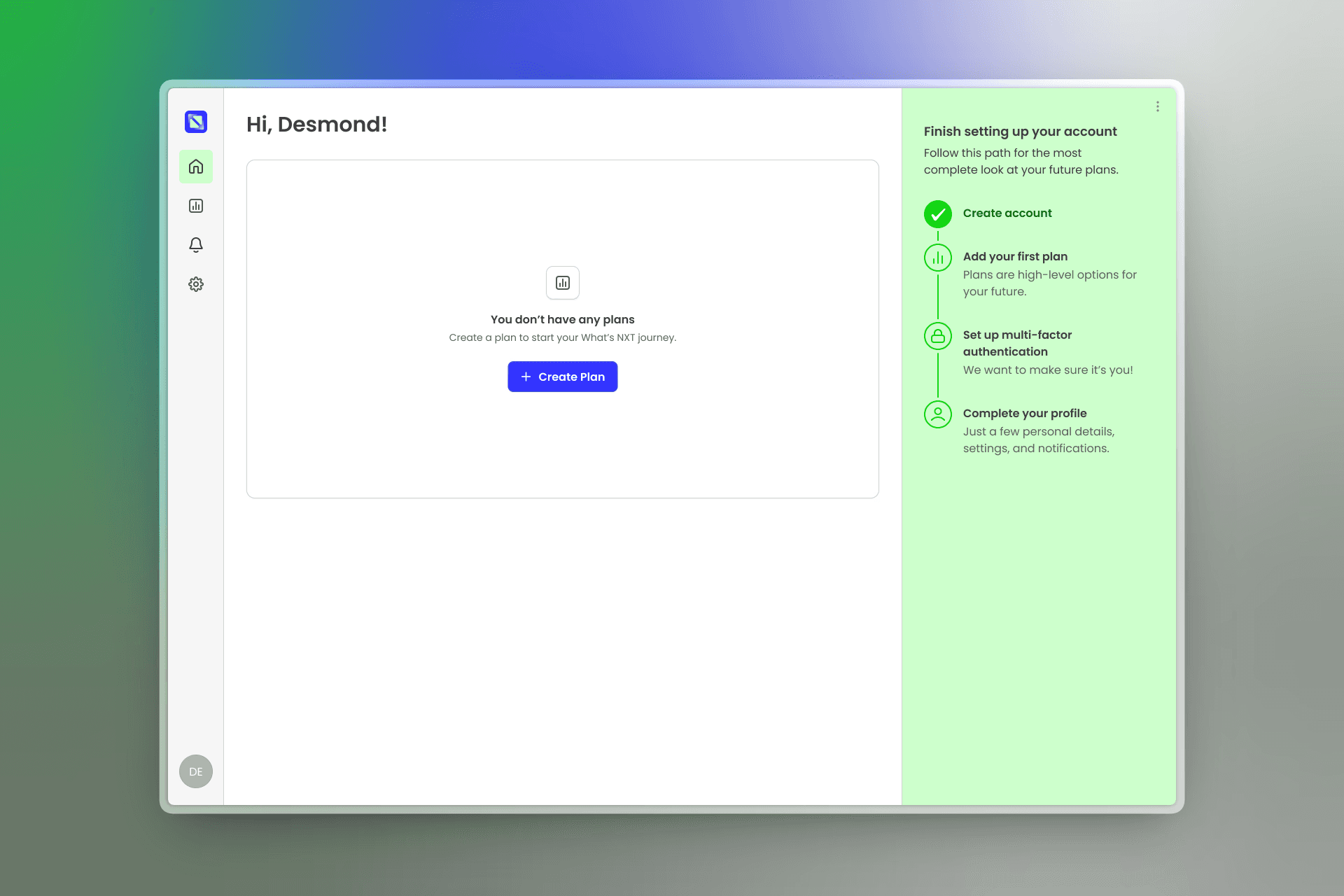Select the Create account checklist step

1008,213
